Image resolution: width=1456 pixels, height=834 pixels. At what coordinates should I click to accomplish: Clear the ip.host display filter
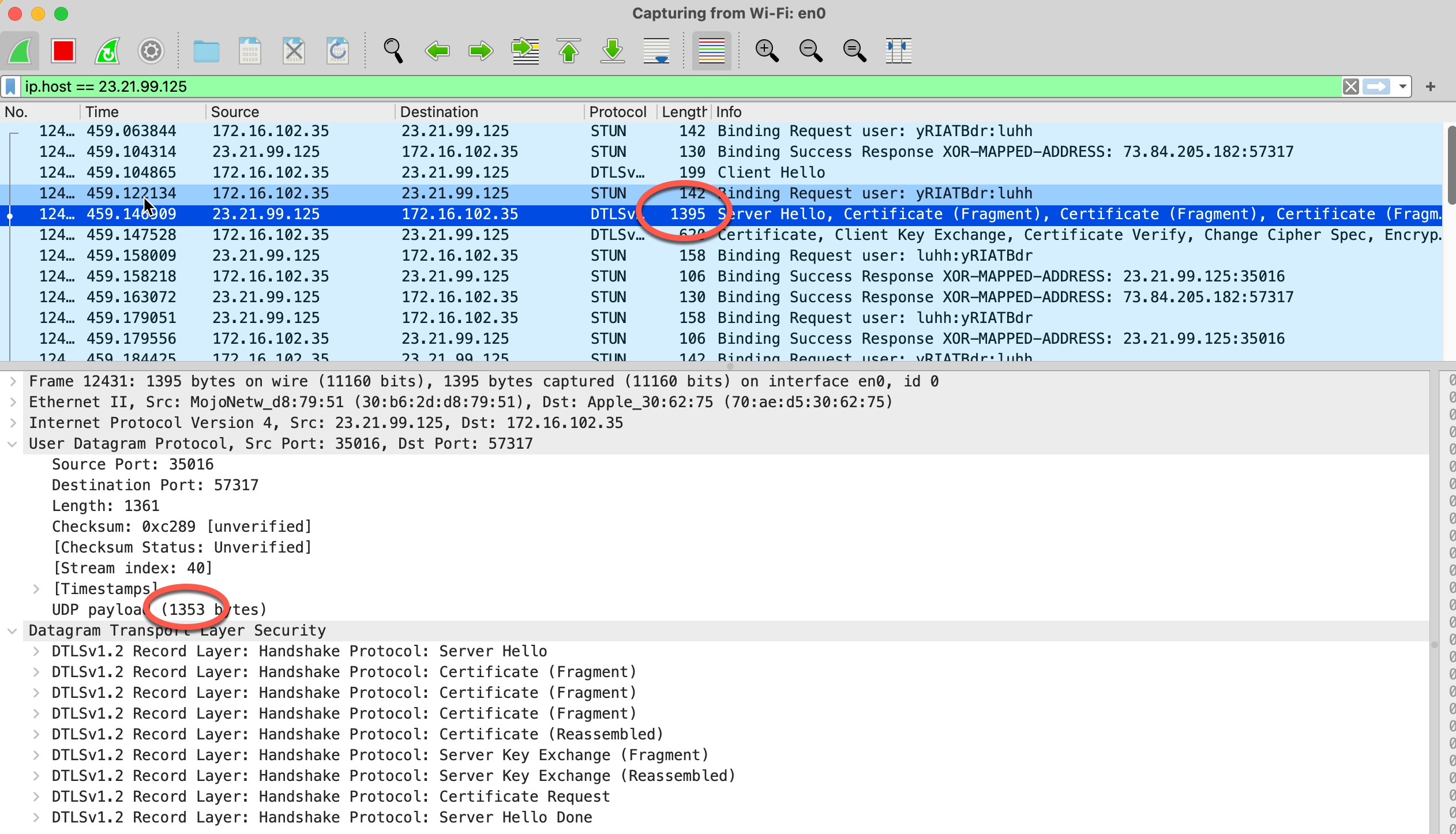coord(1351,87)
